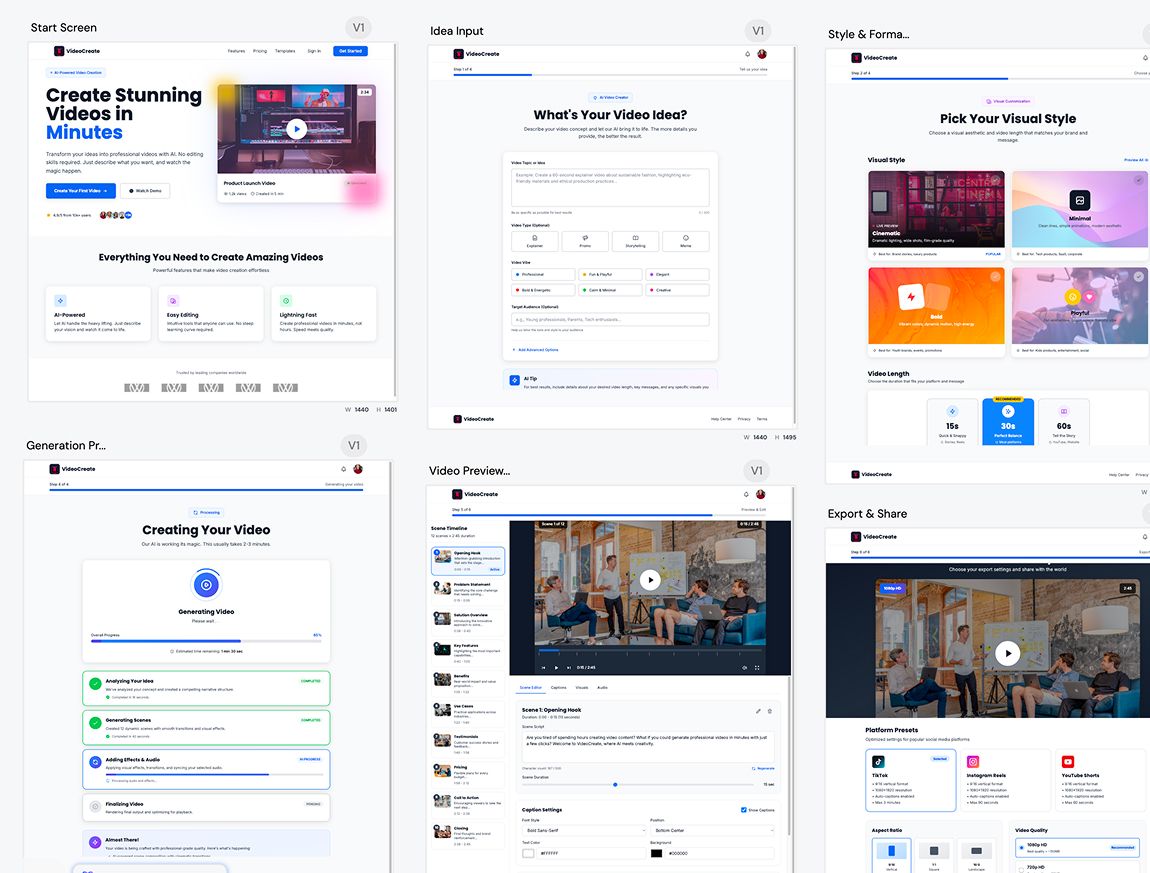Click the Scene Duration slider handle
1150x873 pixels.
(x=615, y=785)
